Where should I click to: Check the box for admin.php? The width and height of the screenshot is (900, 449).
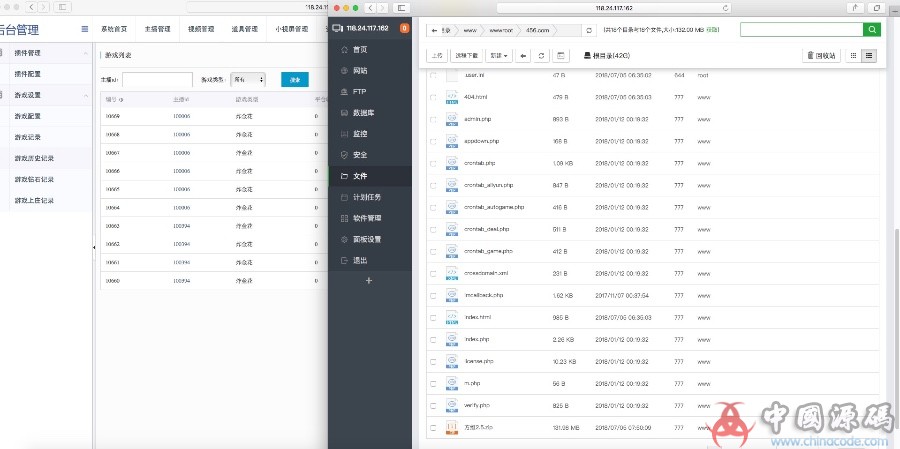click(433, 119)
